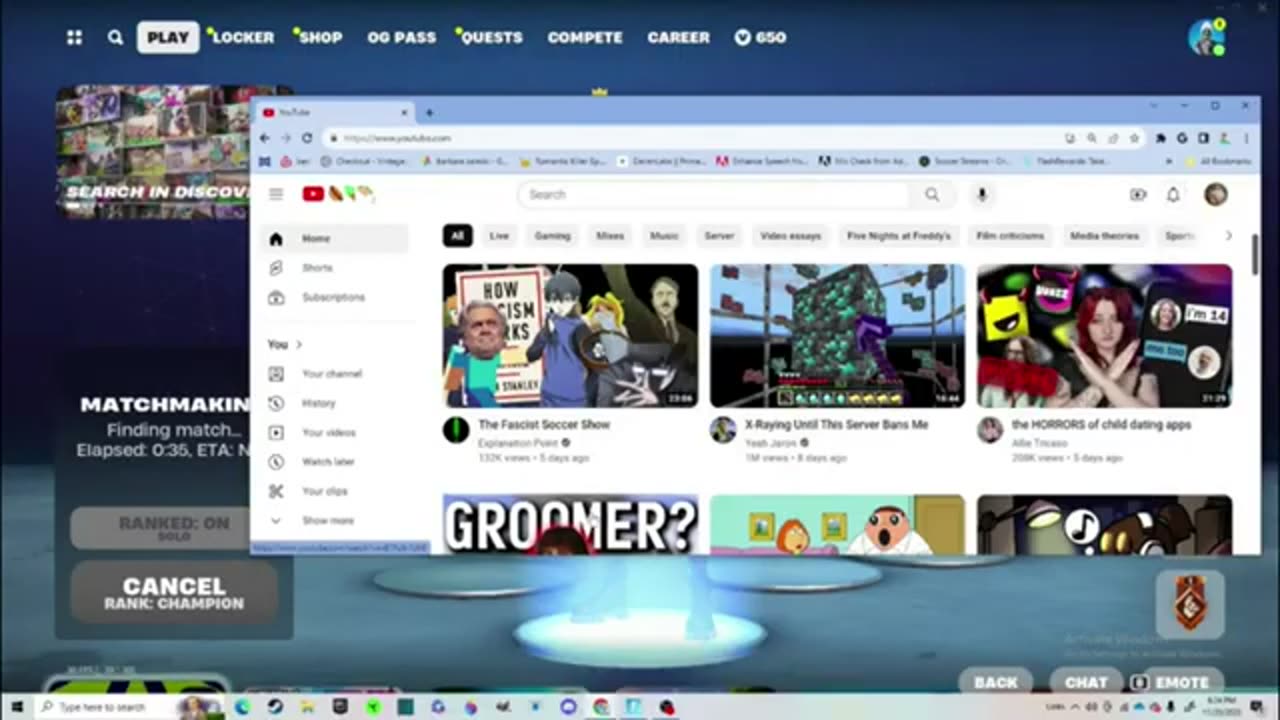Open Fortnite PLAY tab
Viewport: 1280px width, 720px height.
(x=168, y=37)
